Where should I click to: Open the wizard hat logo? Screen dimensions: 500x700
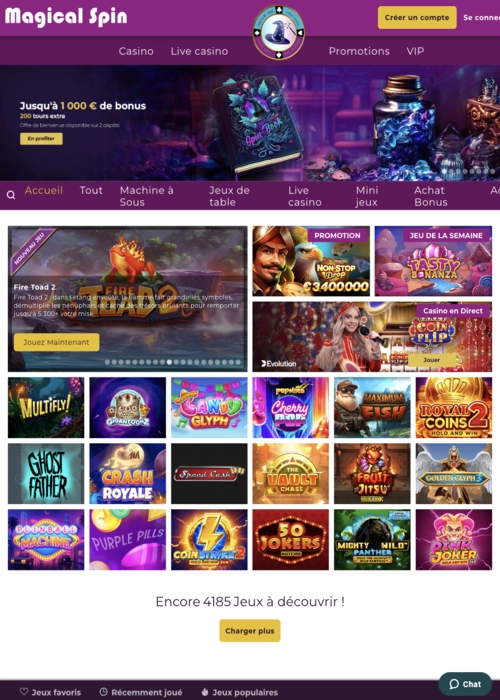(279, 33)
